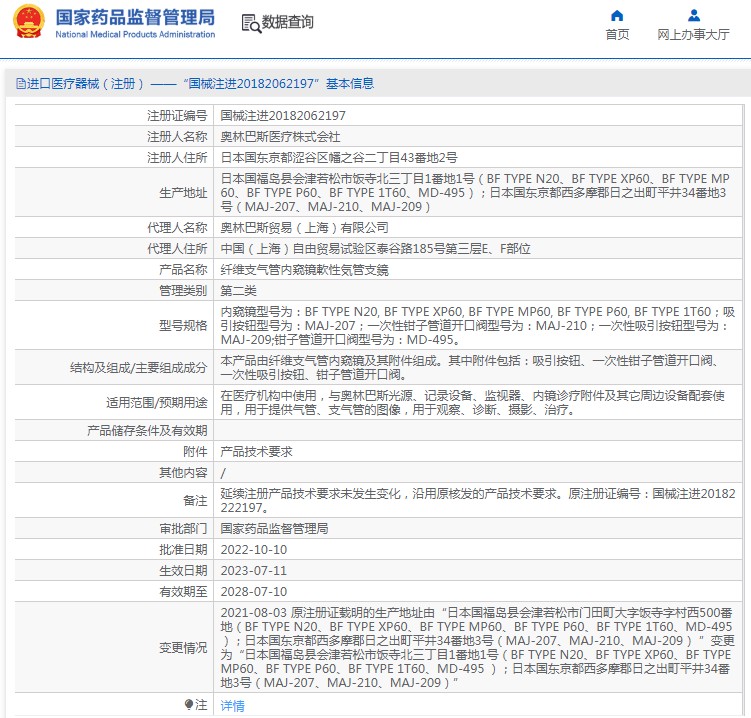Screen dimensions: 751x718
Task: Select expiry date 2028-07-10
Action: (254, 592)
